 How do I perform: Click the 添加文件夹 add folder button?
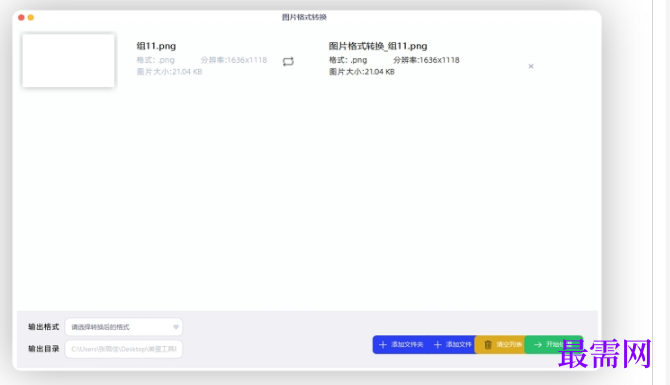(401, 344)
